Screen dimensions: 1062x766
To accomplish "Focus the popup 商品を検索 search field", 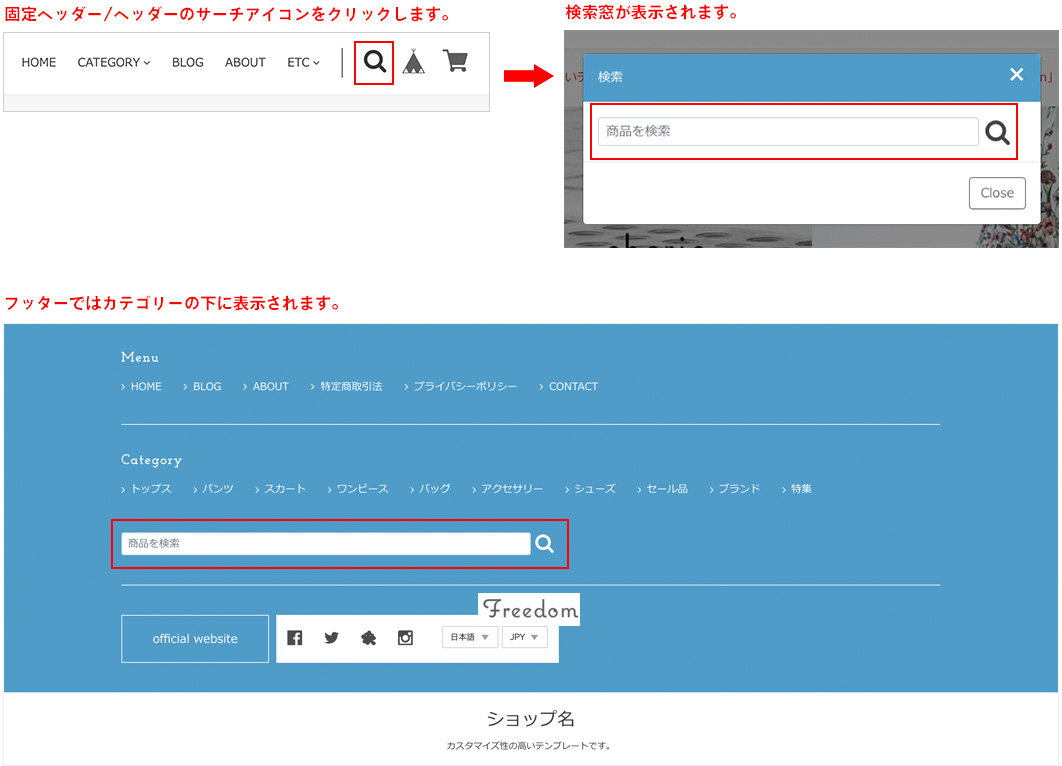I will point(787,131).
